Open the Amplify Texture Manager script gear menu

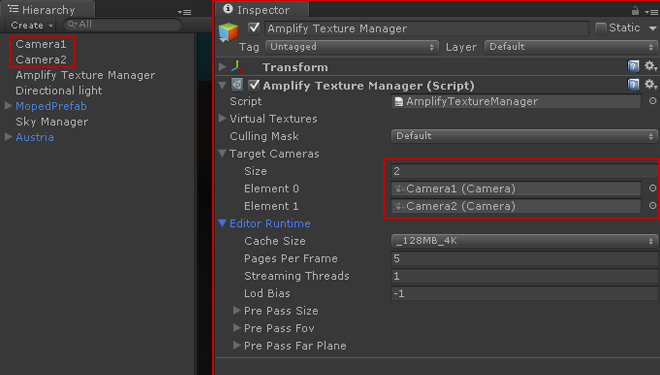[x=651, y=85]
